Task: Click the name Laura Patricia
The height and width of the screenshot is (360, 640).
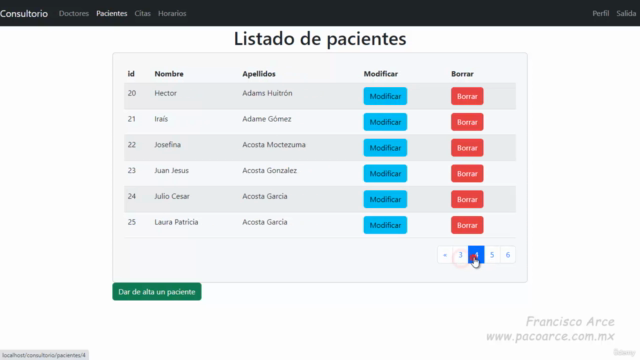Action: (x=176, y=222)
